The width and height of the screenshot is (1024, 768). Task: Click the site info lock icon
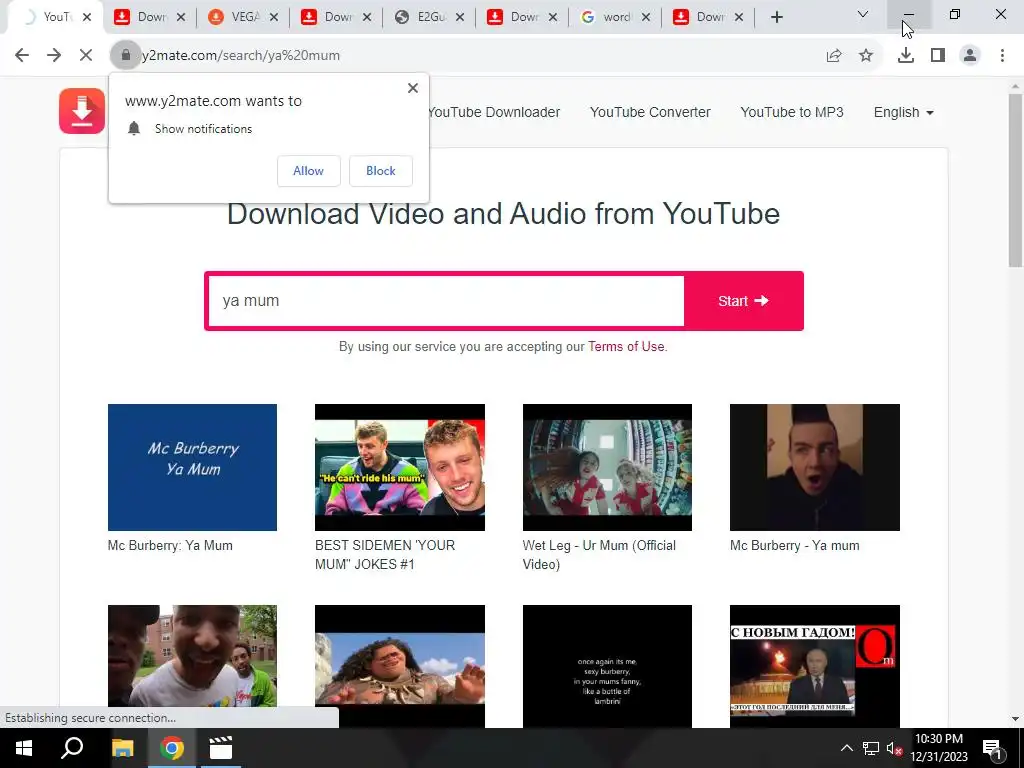click(126, 56)
